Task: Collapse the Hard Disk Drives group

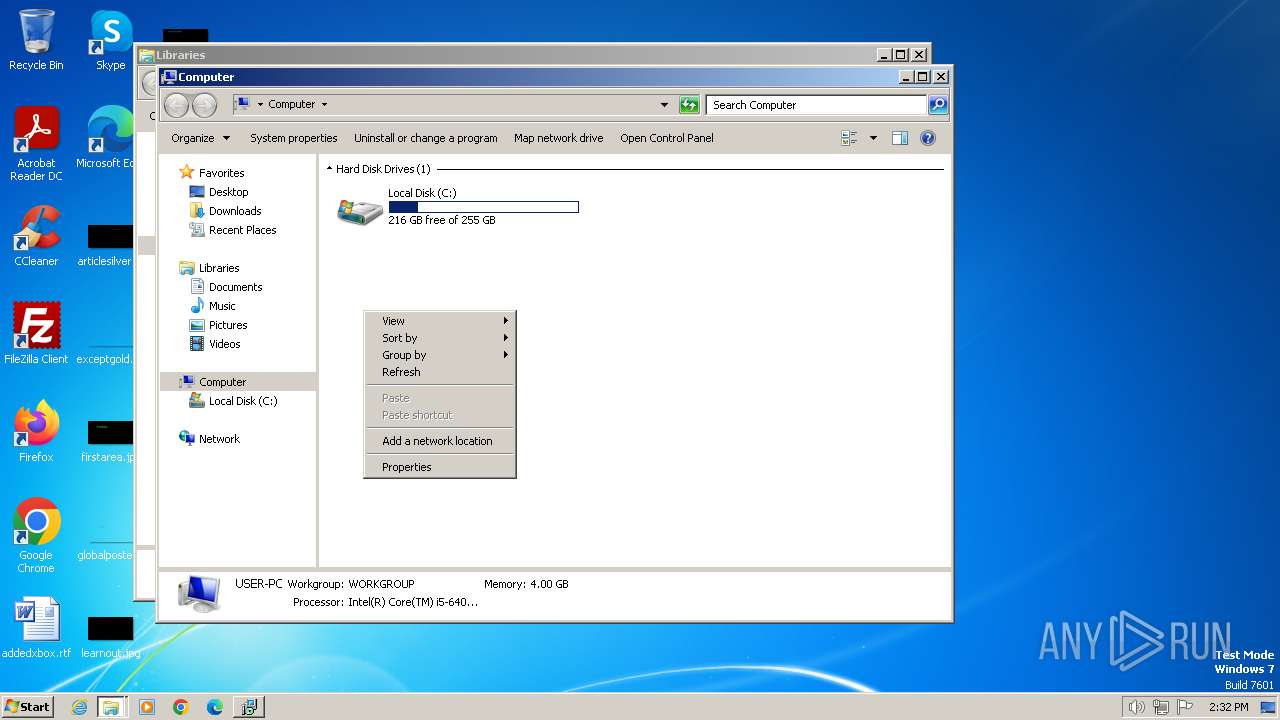Action: tap(330, 169)
